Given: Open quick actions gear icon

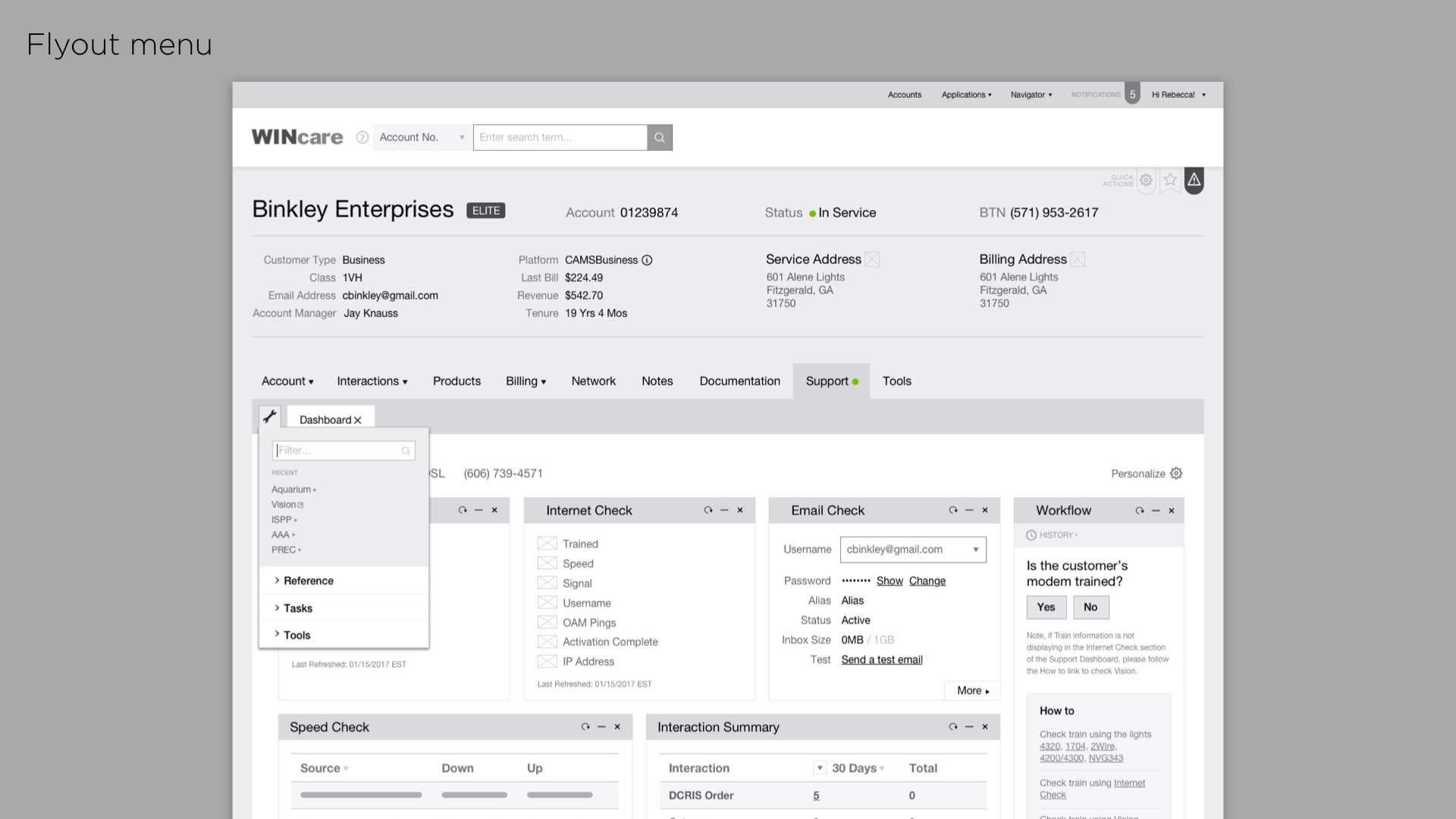Looking at the screenshot, I should click(x=1146, y=180).
